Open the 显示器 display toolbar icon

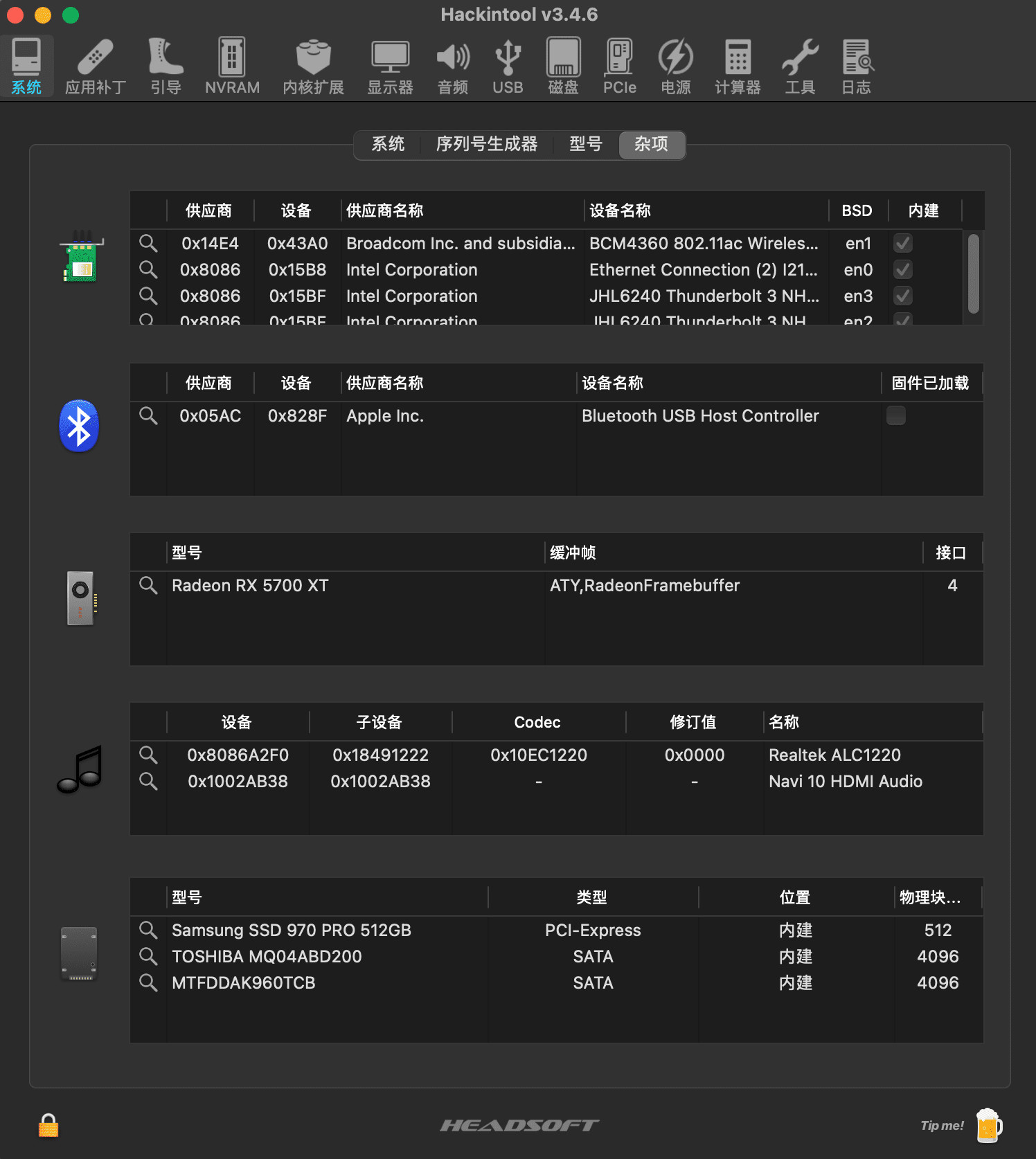[x=390, y=66]
